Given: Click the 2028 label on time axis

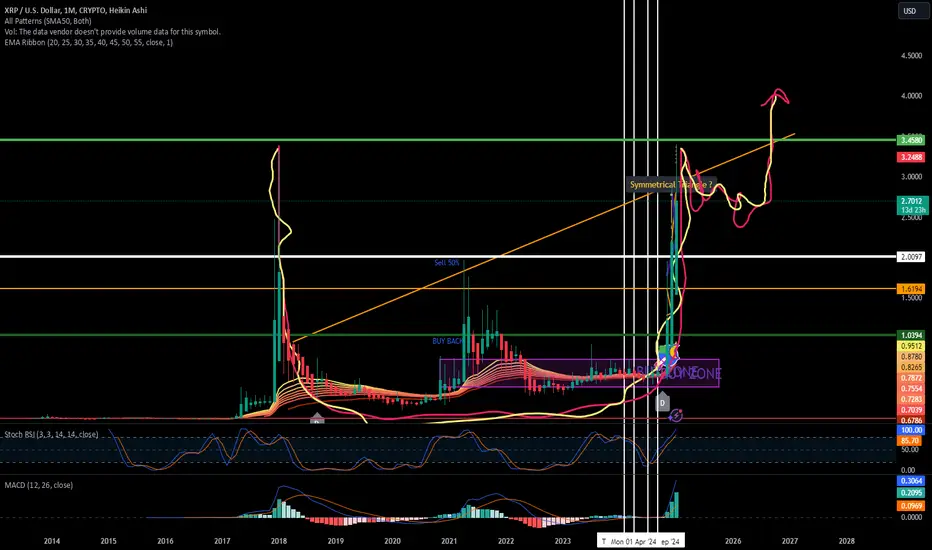Looking at the screenshot, I should click(x=846, y=541).
